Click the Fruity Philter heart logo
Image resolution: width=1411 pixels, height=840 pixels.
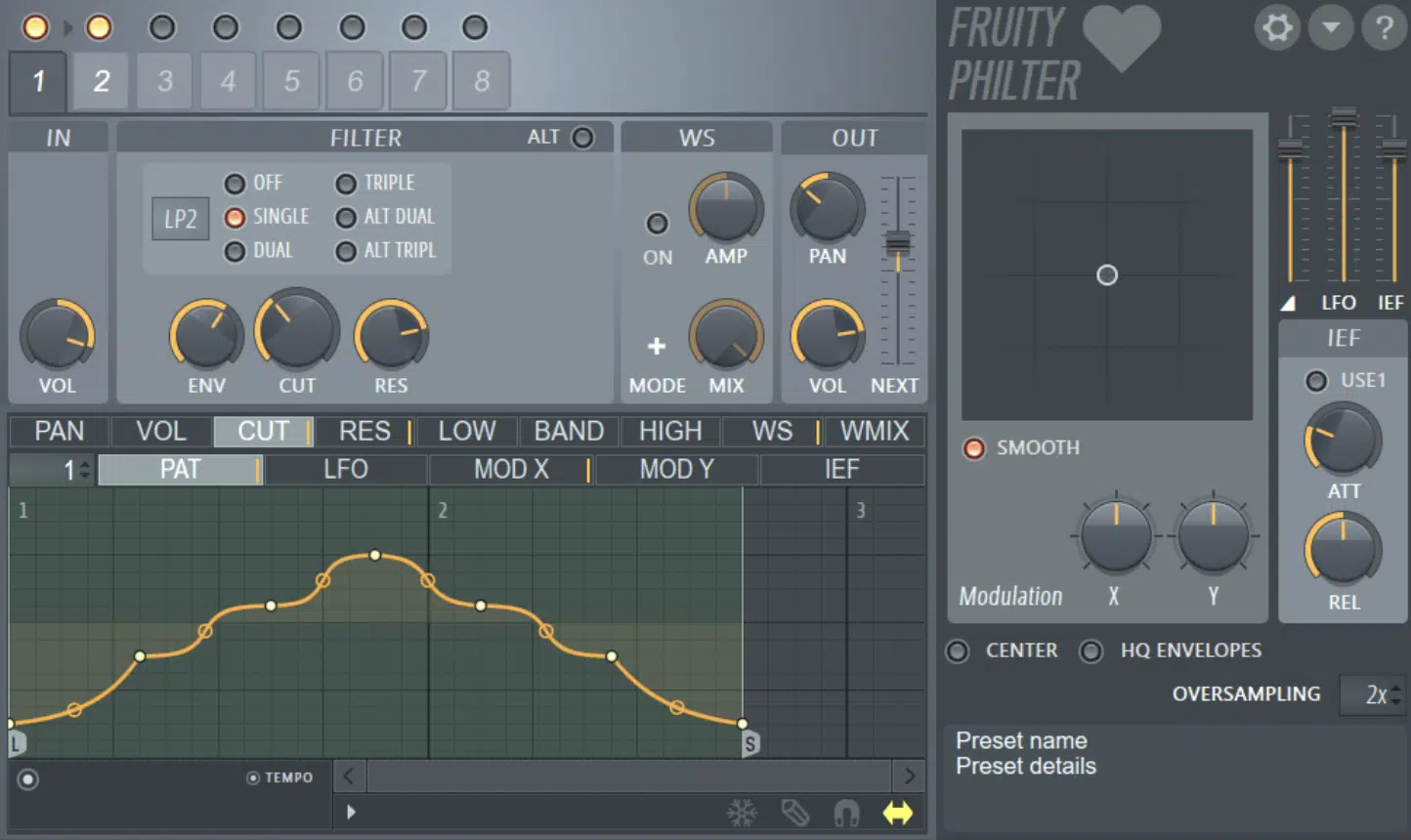1121,38
